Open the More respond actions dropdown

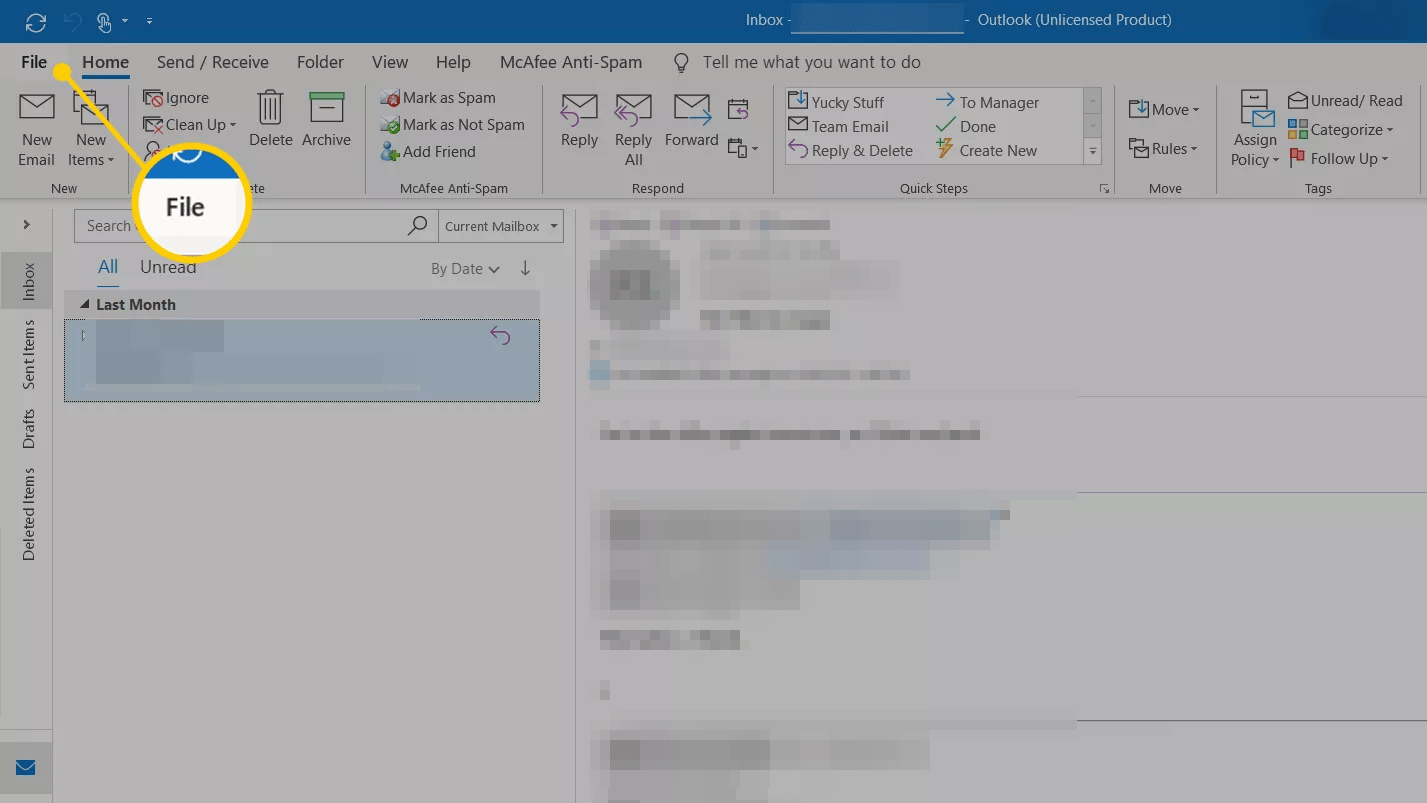742,149
